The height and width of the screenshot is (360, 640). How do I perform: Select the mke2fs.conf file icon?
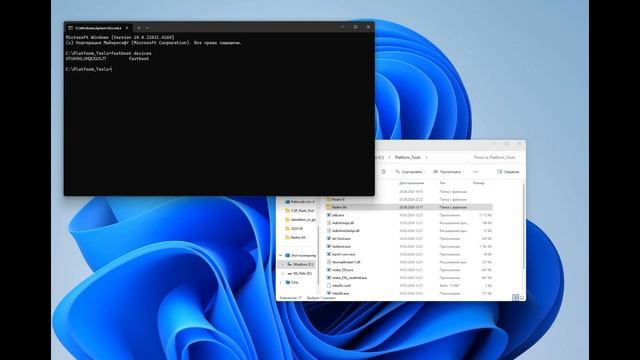pos(329,286)
